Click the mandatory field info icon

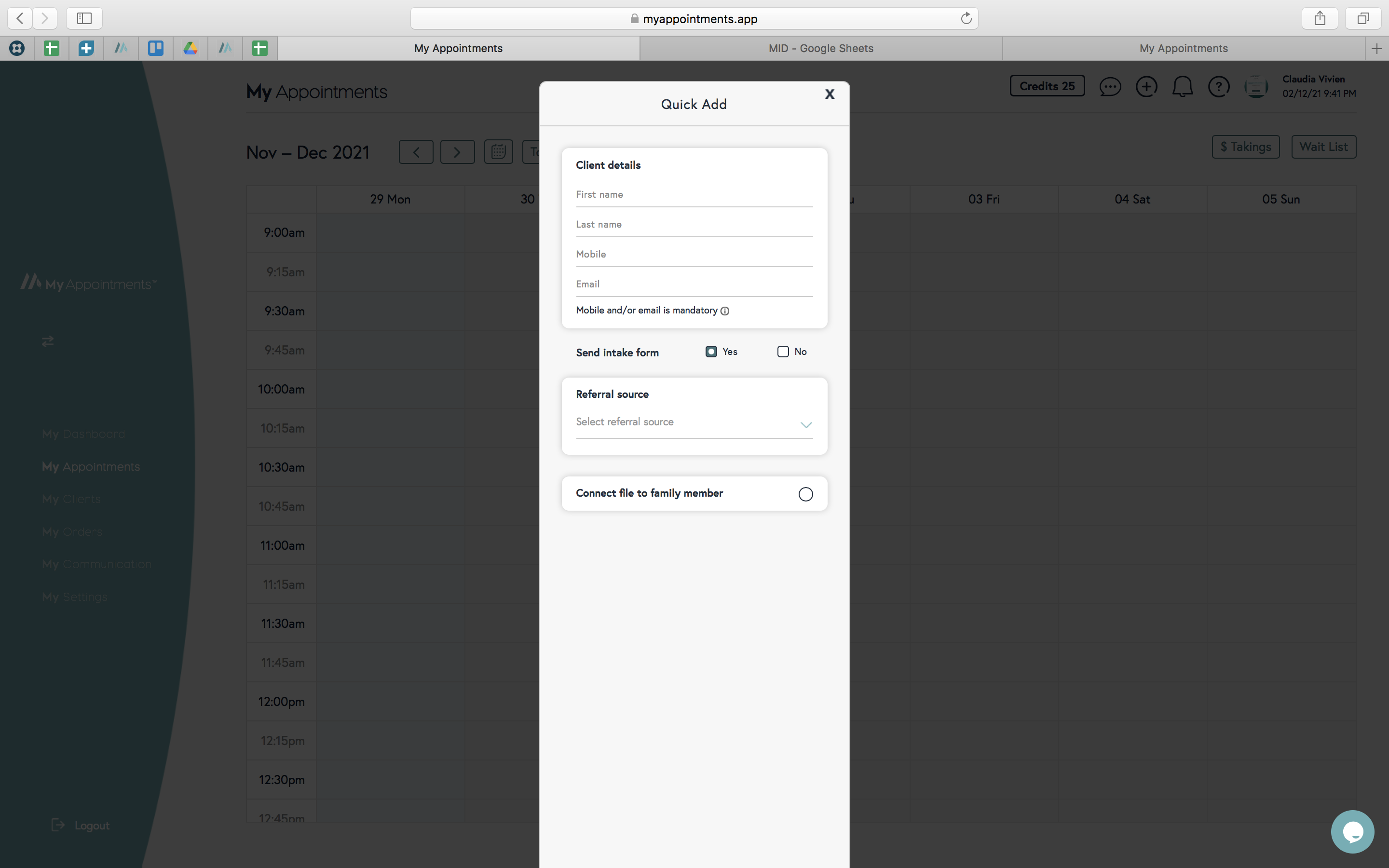[x=725, y=311]
